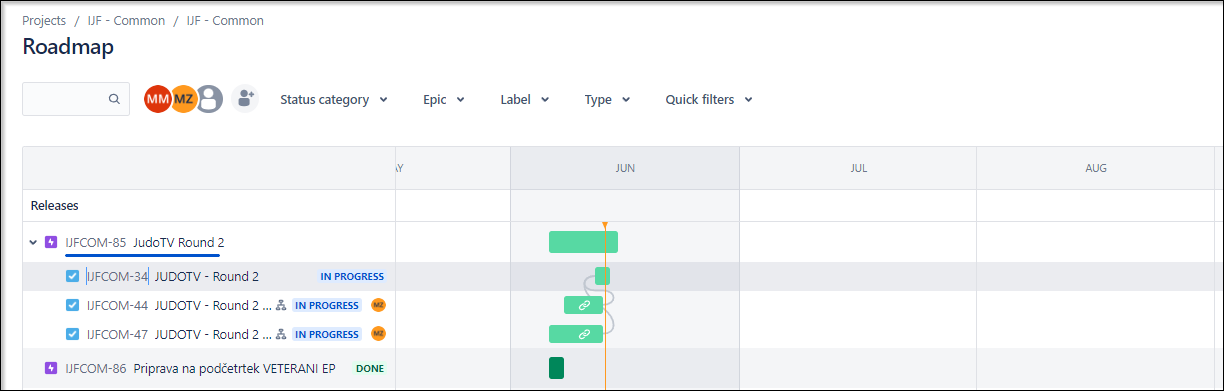
Task: Click the JUL month header
Action: pyautogui.click(x=858, y=168)
